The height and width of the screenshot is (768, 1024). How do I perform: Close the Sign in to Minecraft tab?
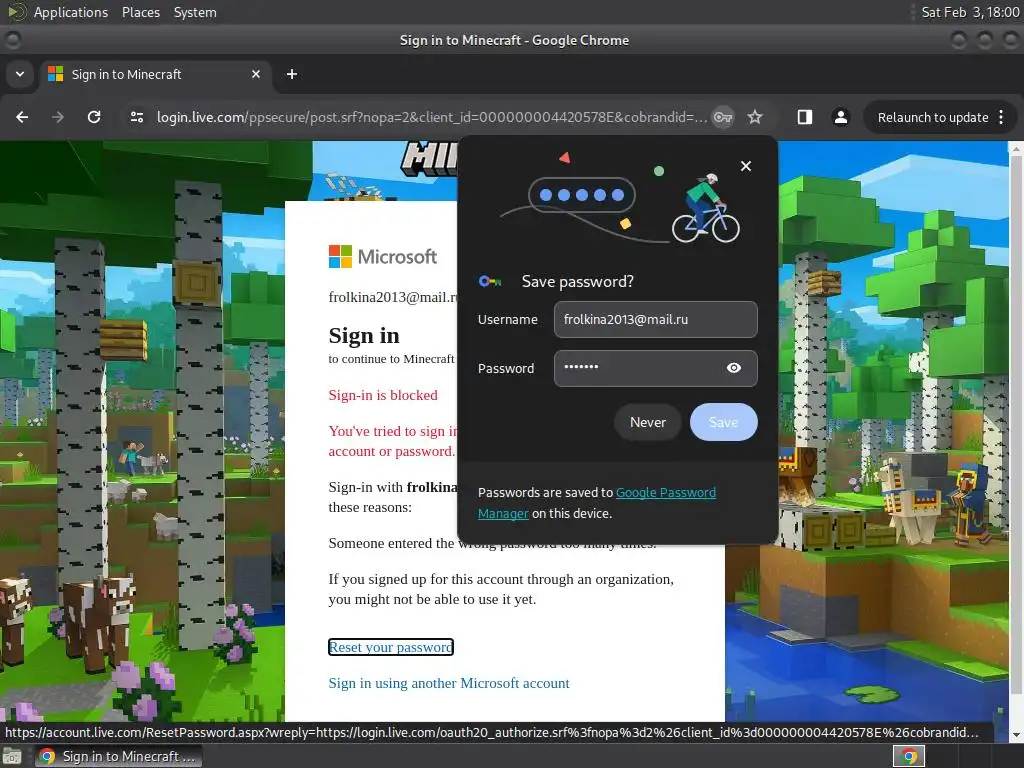click(256, 74)
